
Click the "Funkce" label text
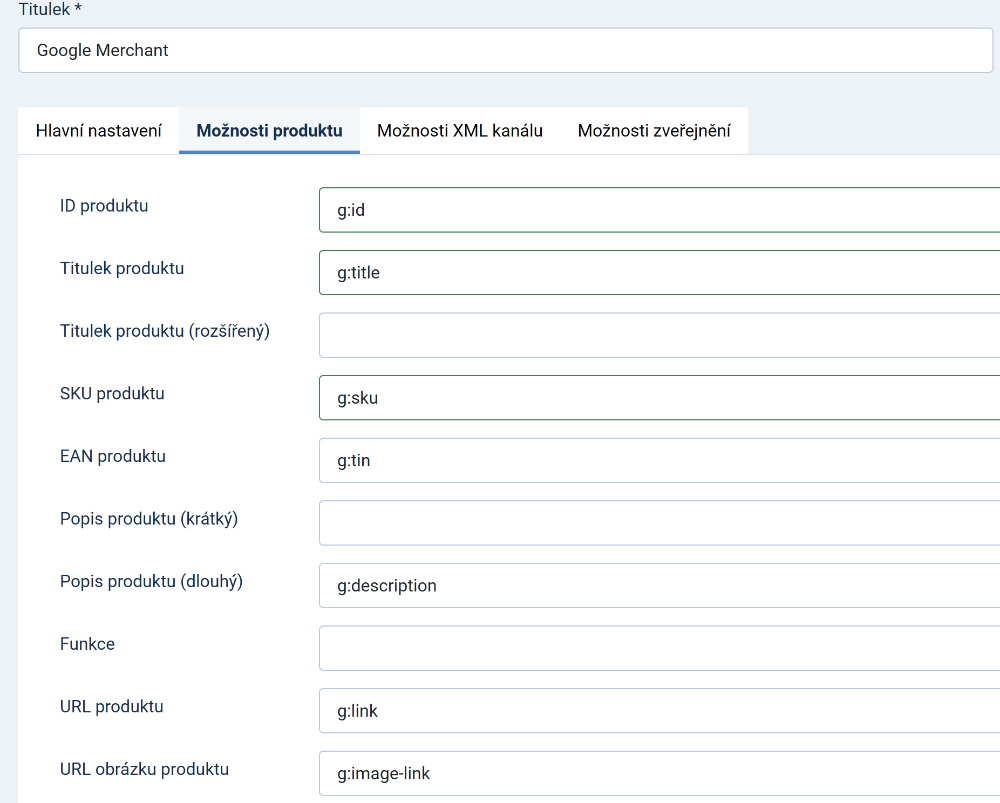pyautogui.click(x=87, y=644)
